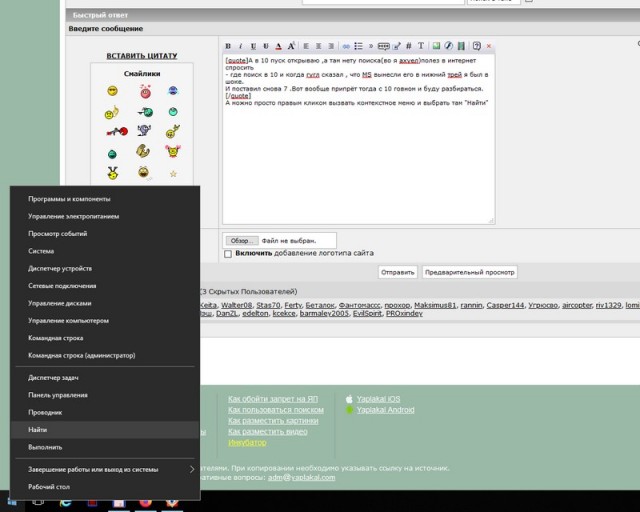
Task: Choose 'Управление компьютером' menu item
Action: point(105,321)
